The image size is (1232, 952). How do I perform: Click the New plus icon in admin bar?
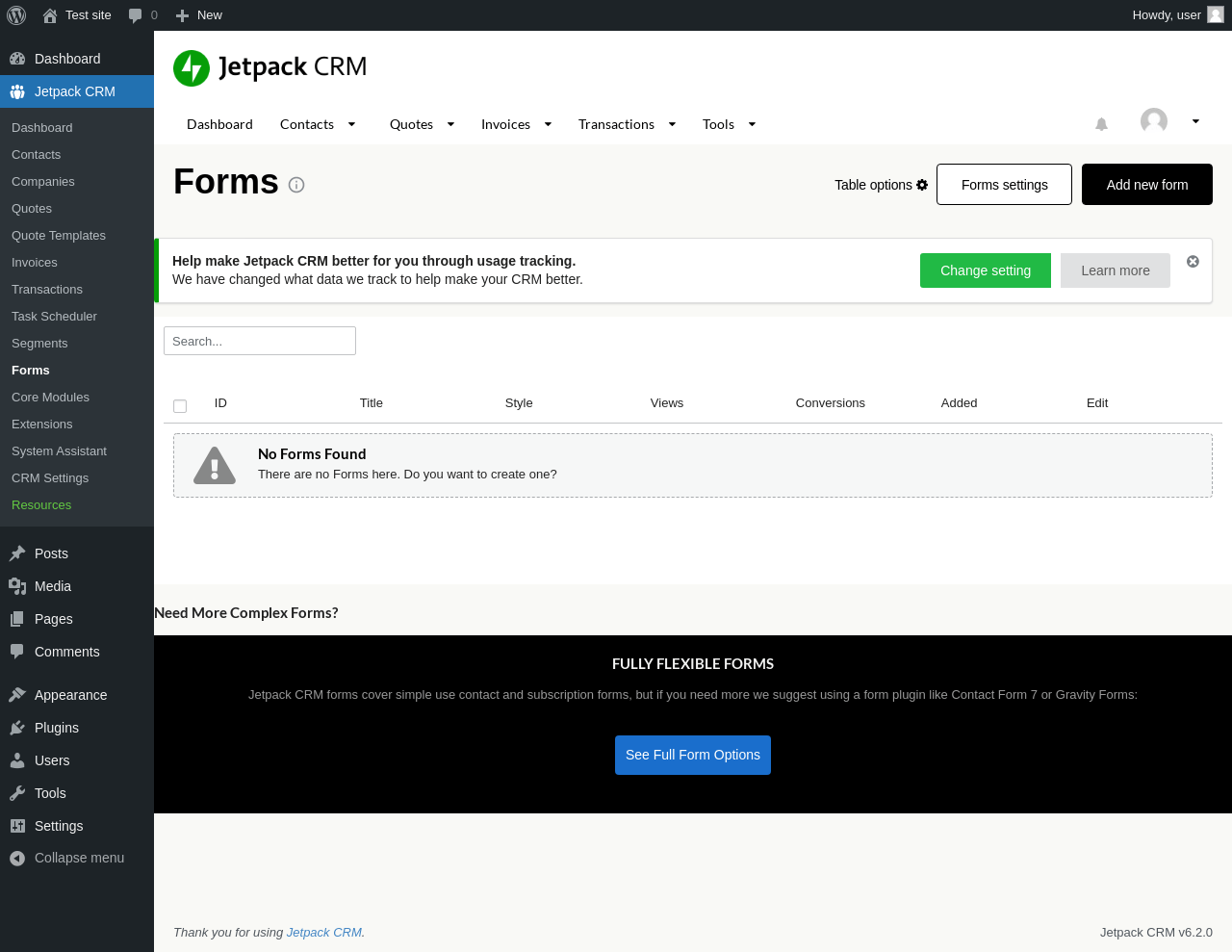[182, 15]
